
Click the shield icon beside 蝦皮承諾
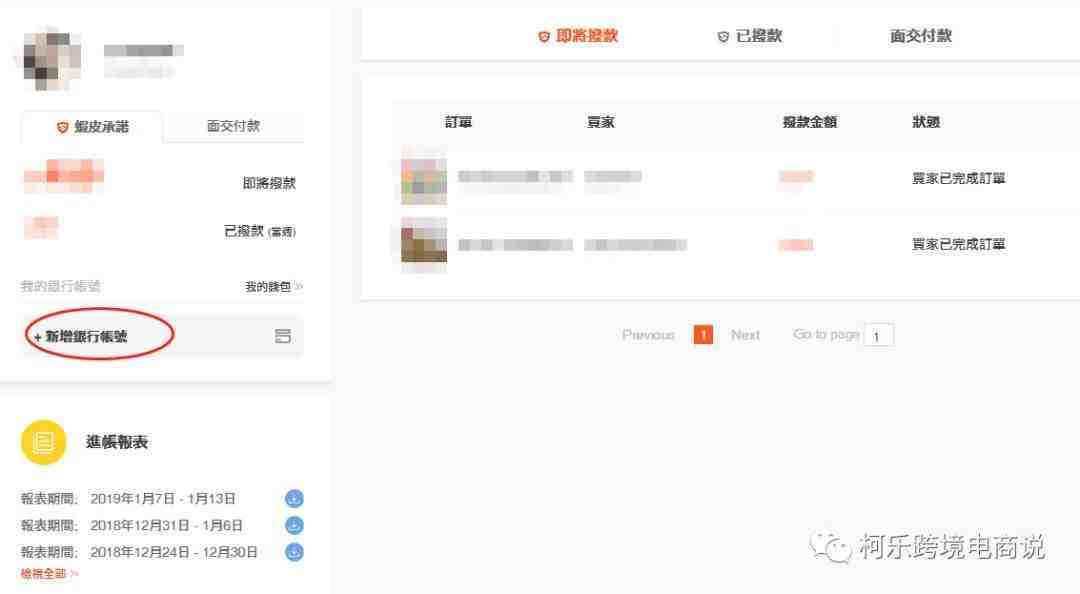63,127
